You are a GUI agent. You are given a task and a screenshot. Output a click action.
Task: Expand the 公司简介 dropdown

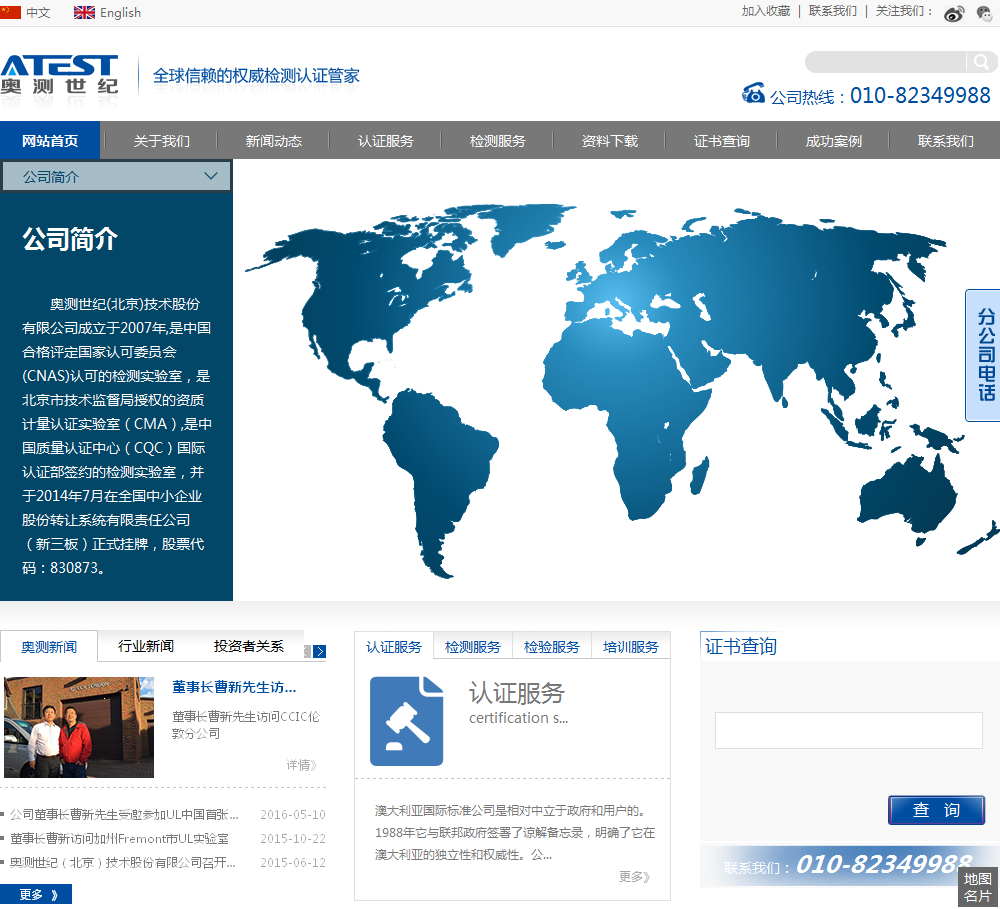click(116, 176)
